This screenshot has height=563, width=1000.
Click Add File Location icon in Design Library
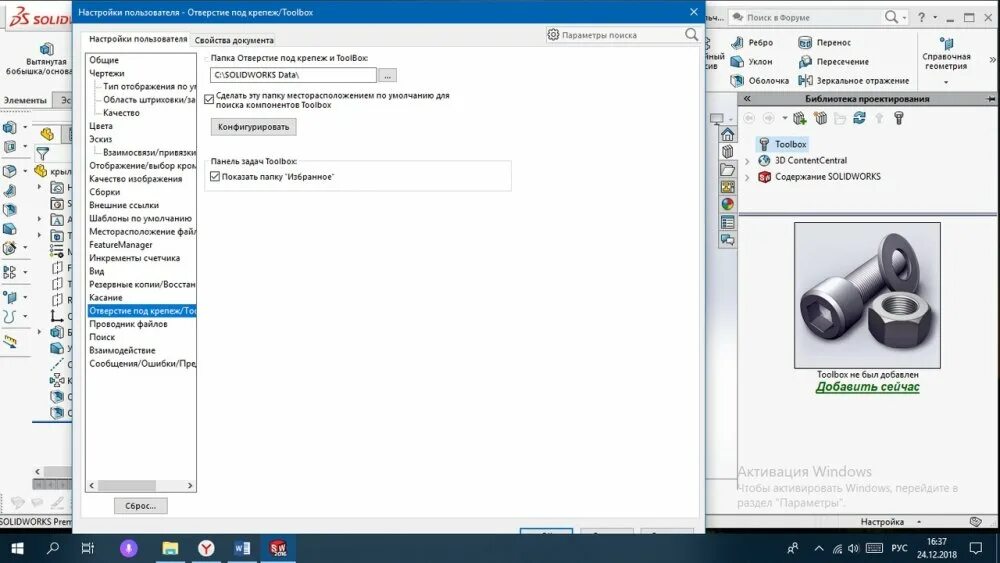(821, 118)
